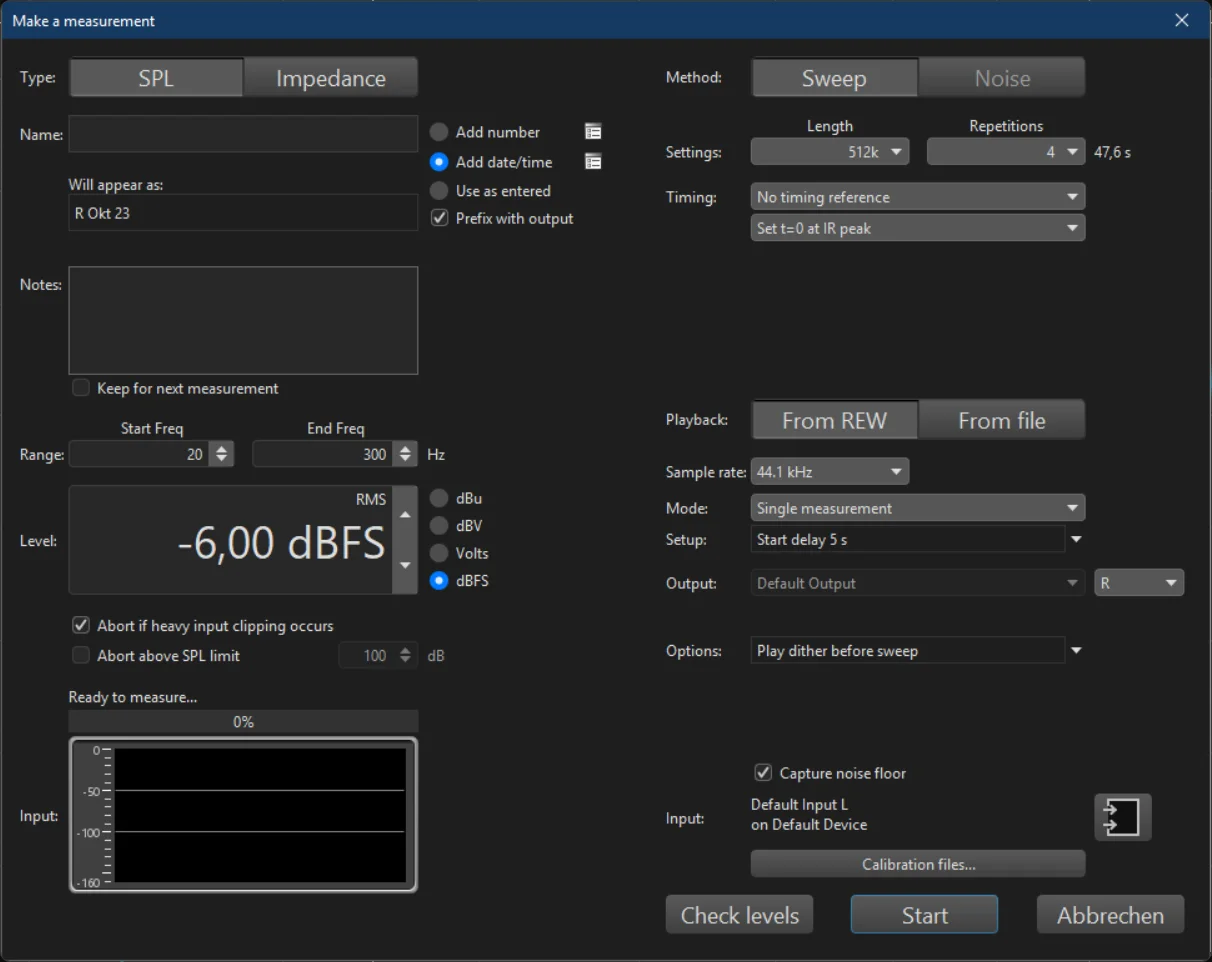Open the Repetitions dropdown
The width and height of the screenshot is (1212, 962).
[1006, 152]
